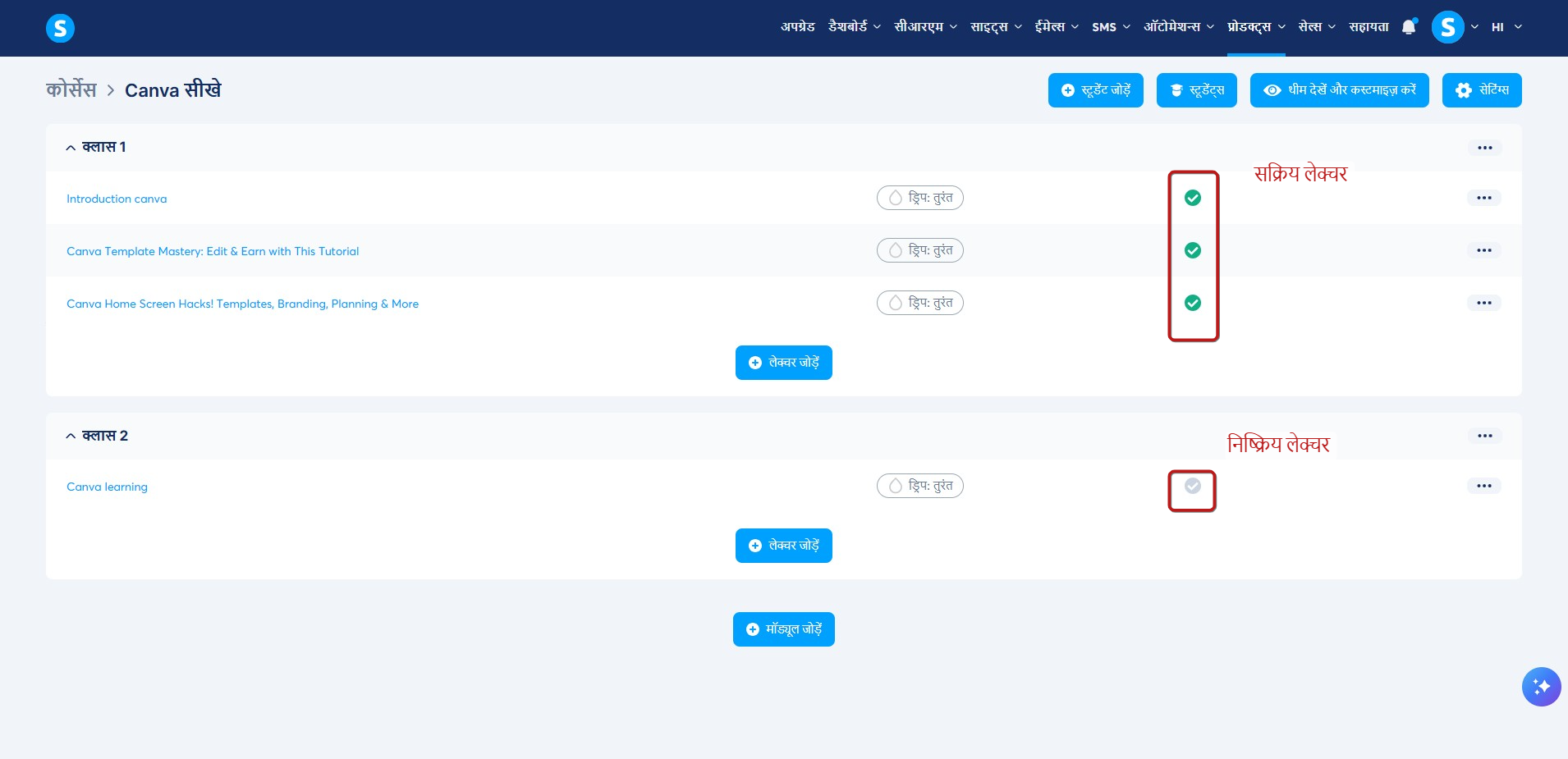
Task: Expand the ईमेल्स dropdown menu
Action: (1057, 27)
